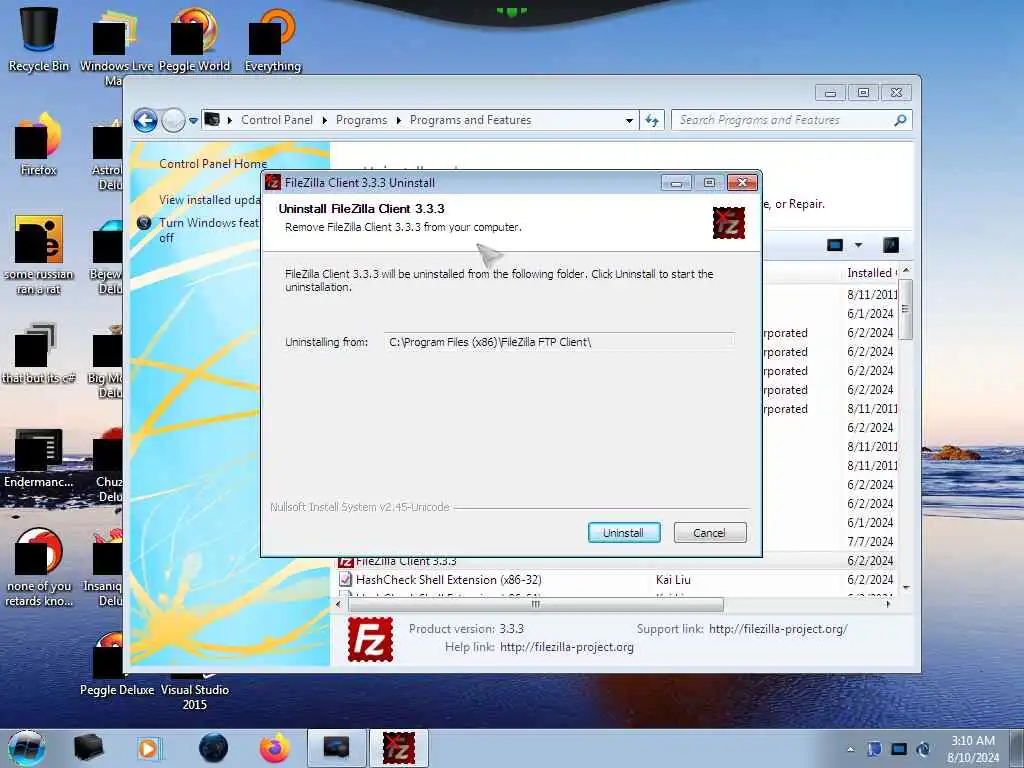Open Endermanc... desktop icon
Screen dimensions: 1024x768
pyautogui.click(x=39, y=457)
